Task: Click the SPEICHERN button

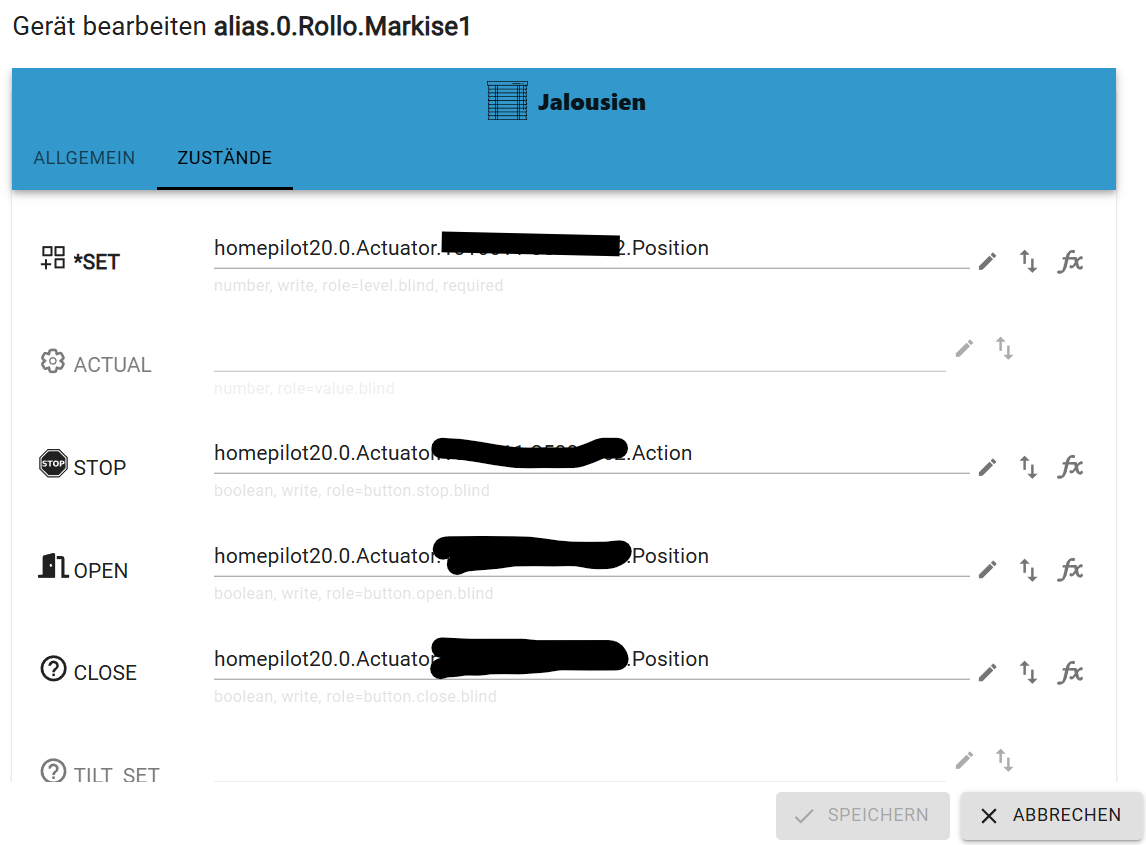Action: 862,815
